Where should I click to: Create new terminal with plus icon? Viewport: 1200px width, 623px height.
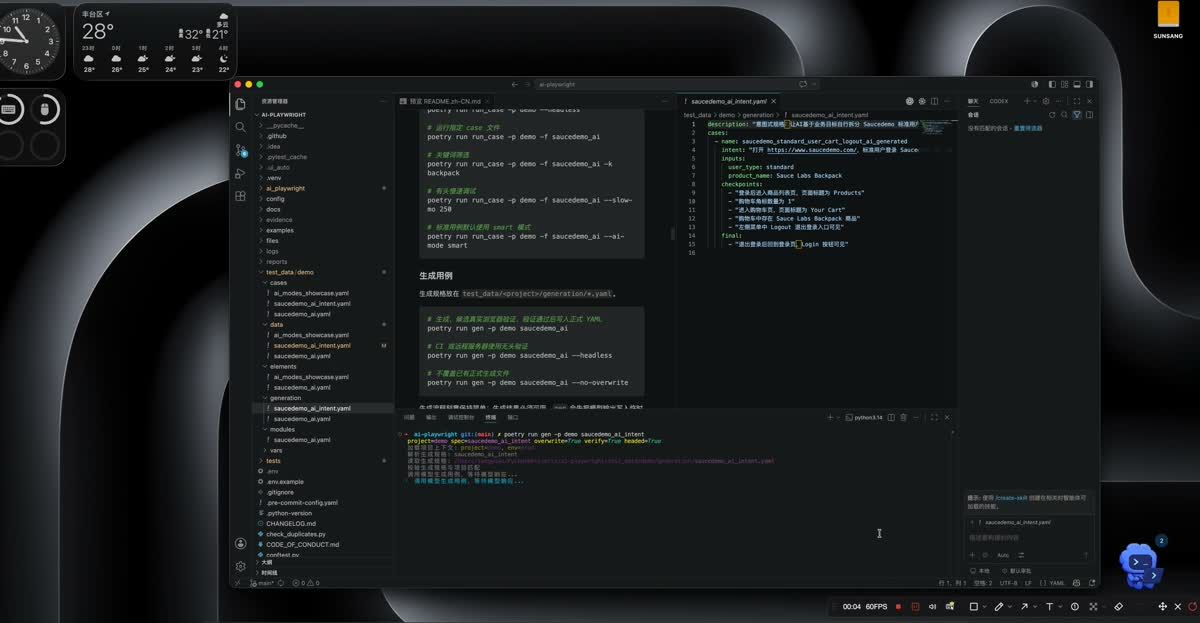tap(830, 417)
